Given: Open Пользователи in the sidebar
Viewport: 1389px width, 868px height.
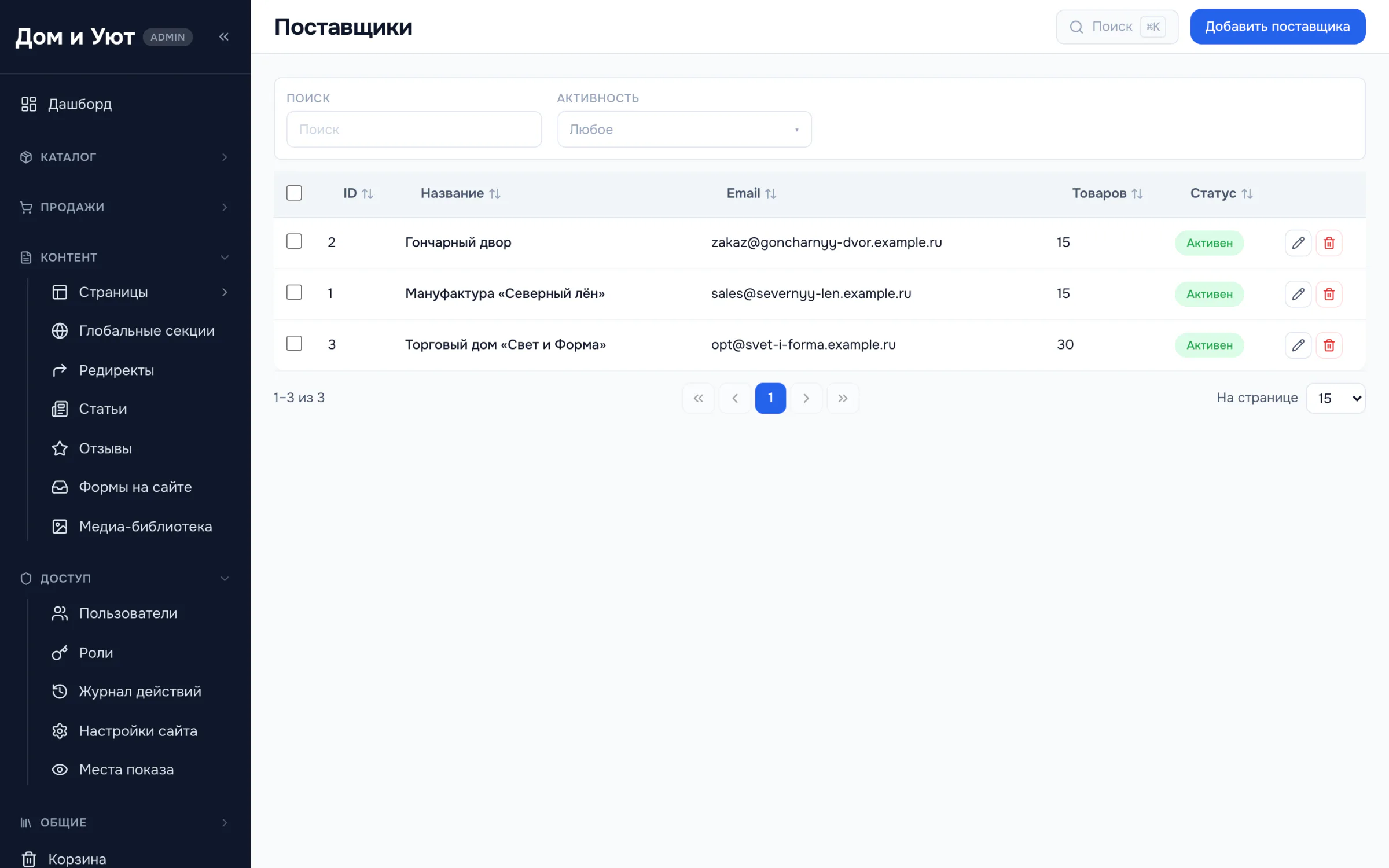Looking at the screenshot, I should click(139, 613).
